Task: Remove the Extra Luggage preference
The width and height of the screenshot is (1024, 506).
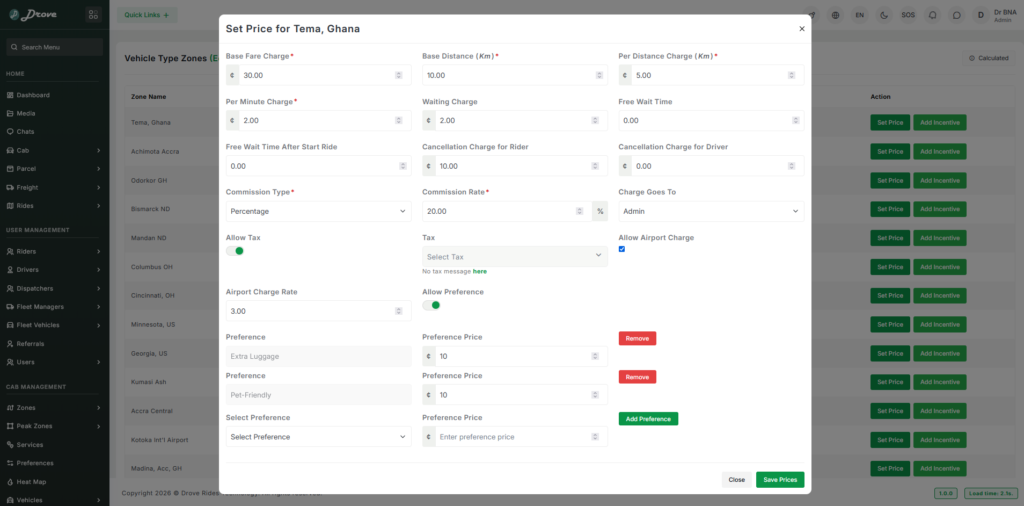Action: (x=637, y=338)
